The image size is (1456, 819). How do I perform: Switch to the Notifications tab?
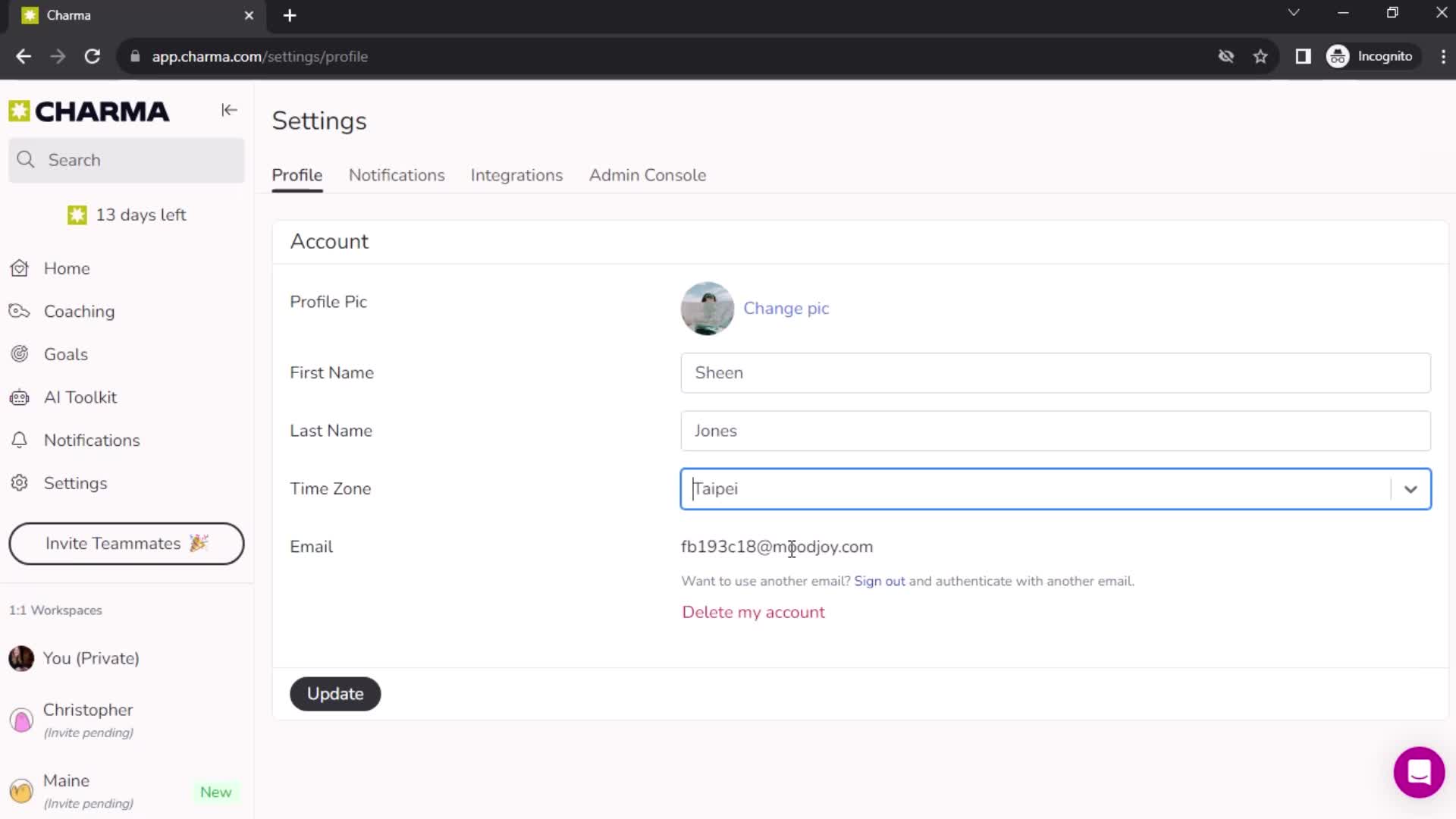tap(397, 175)
